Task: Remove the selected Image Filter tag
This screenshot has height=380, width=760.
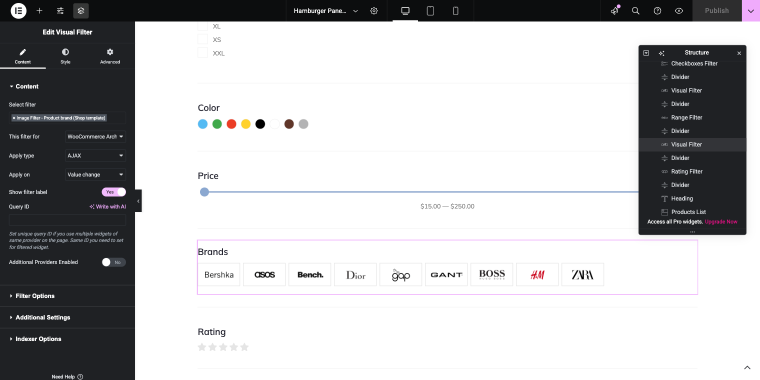Action: pyautogui.click(x=14, y=118)
